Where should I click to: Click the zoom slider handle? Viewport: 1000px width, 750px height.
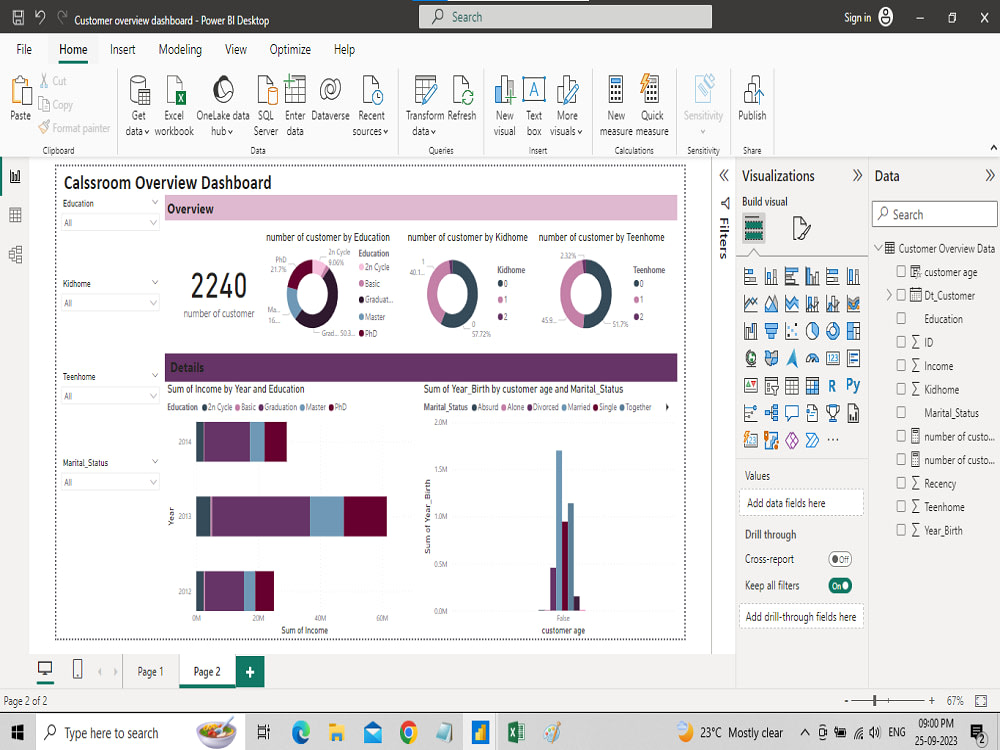pos(874,700)
